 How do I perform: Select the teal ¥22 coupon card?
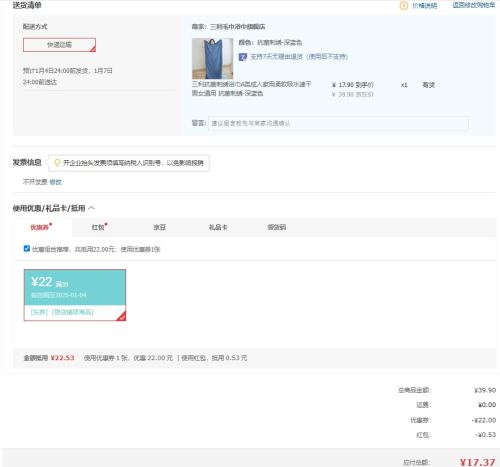[x=75, y=295]
